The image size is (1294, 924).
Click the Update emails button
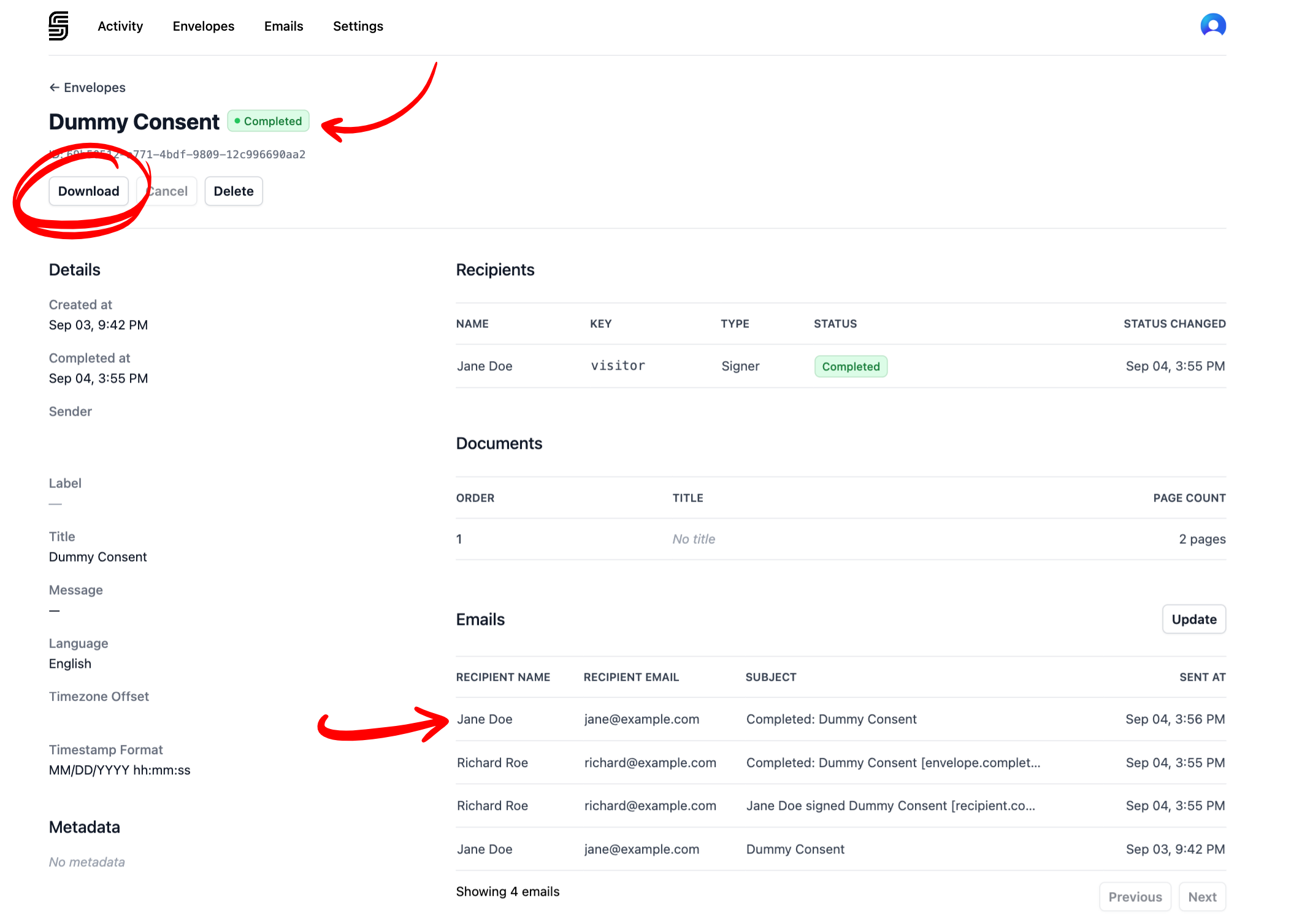click(1193, 619)
